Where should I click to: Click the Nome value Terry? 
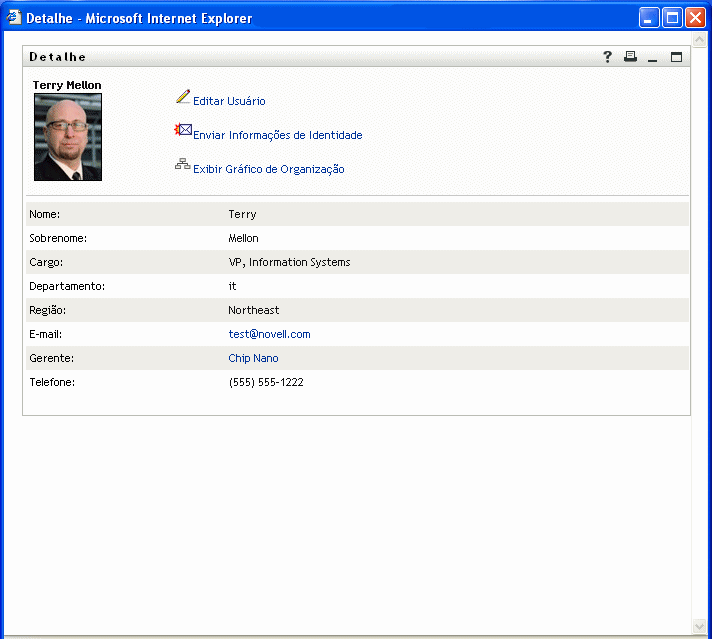242,214
